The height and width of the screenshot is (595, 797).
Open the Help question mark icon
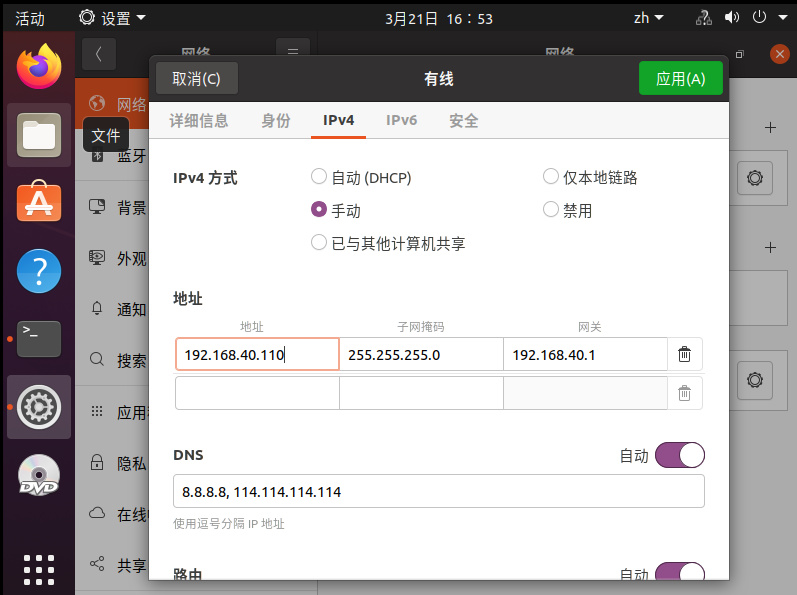click(39, 270)
